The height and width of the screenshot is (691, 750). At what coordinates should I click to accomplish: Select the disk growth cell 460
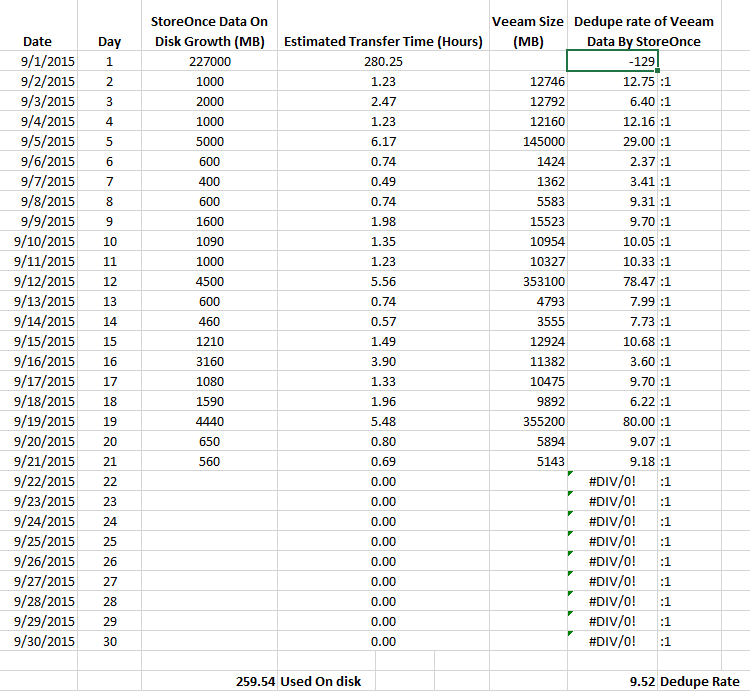click(x=210, y=321)
